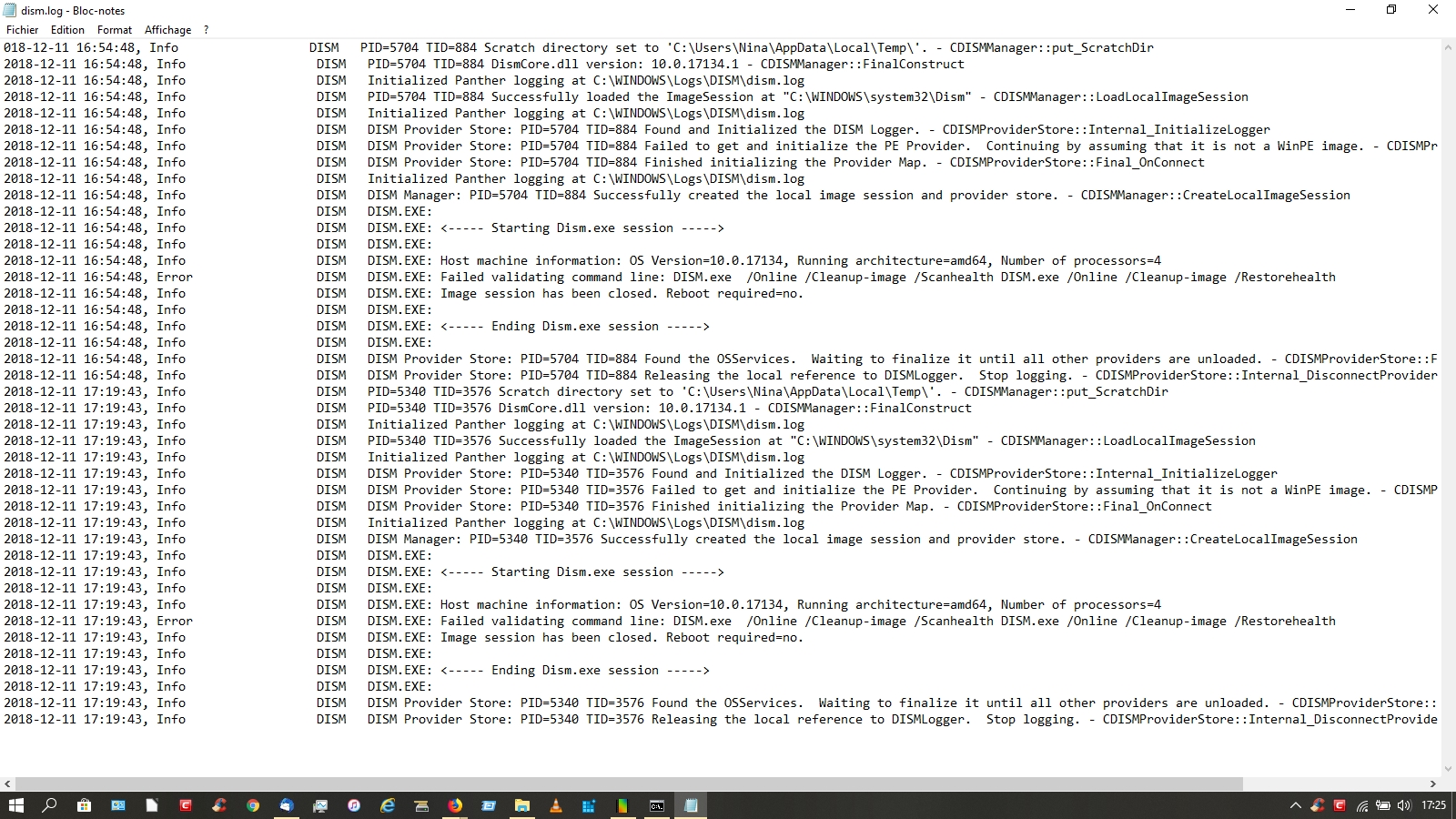Open File Explorer from the taskbar

522,805
